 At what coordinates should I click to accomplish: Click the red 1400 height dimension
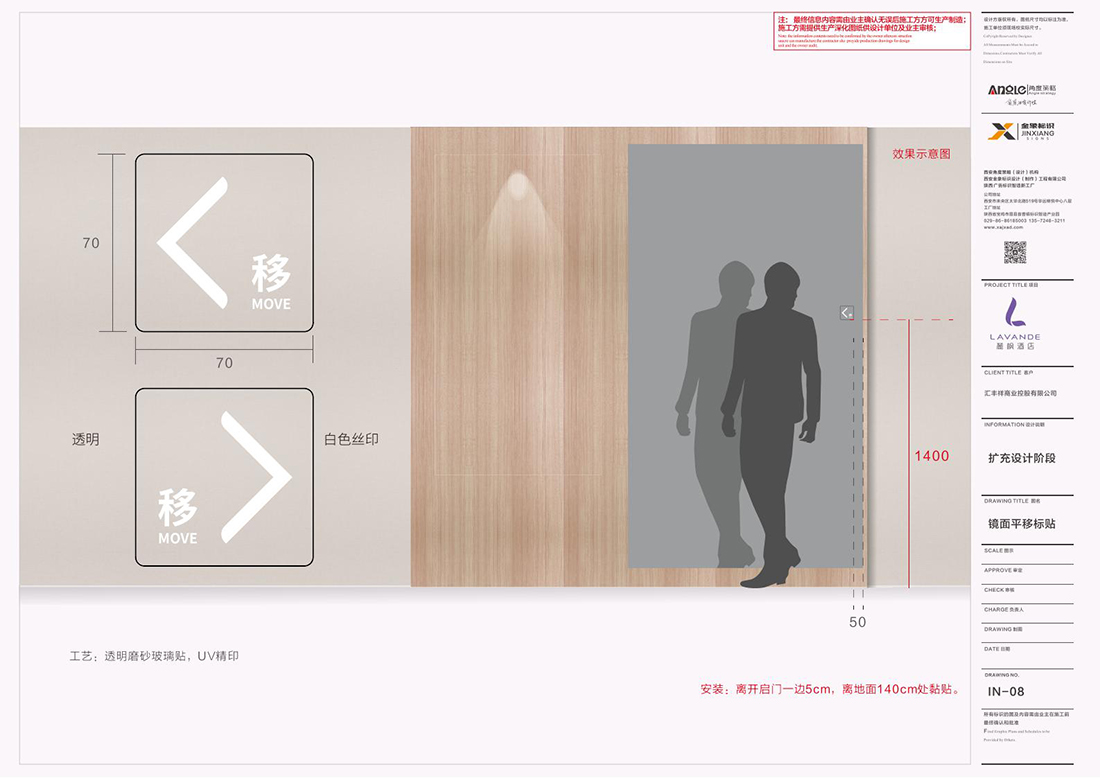tap(931, 456)
